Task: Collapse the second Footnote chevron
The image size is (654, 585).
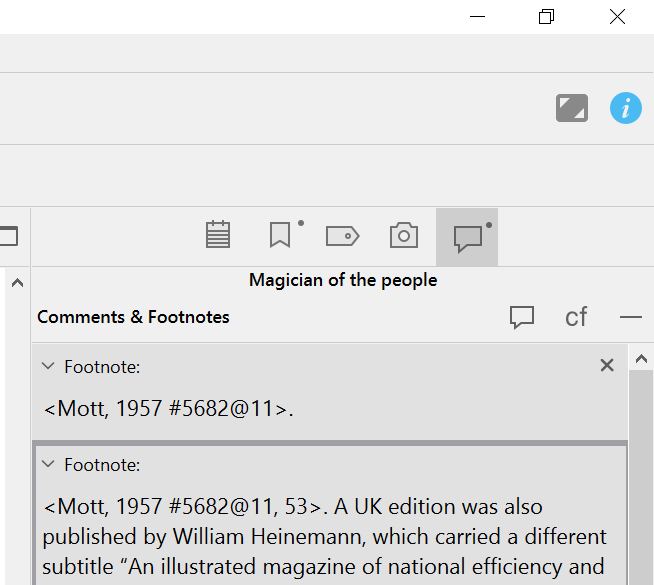Action: tap(47, 465)
